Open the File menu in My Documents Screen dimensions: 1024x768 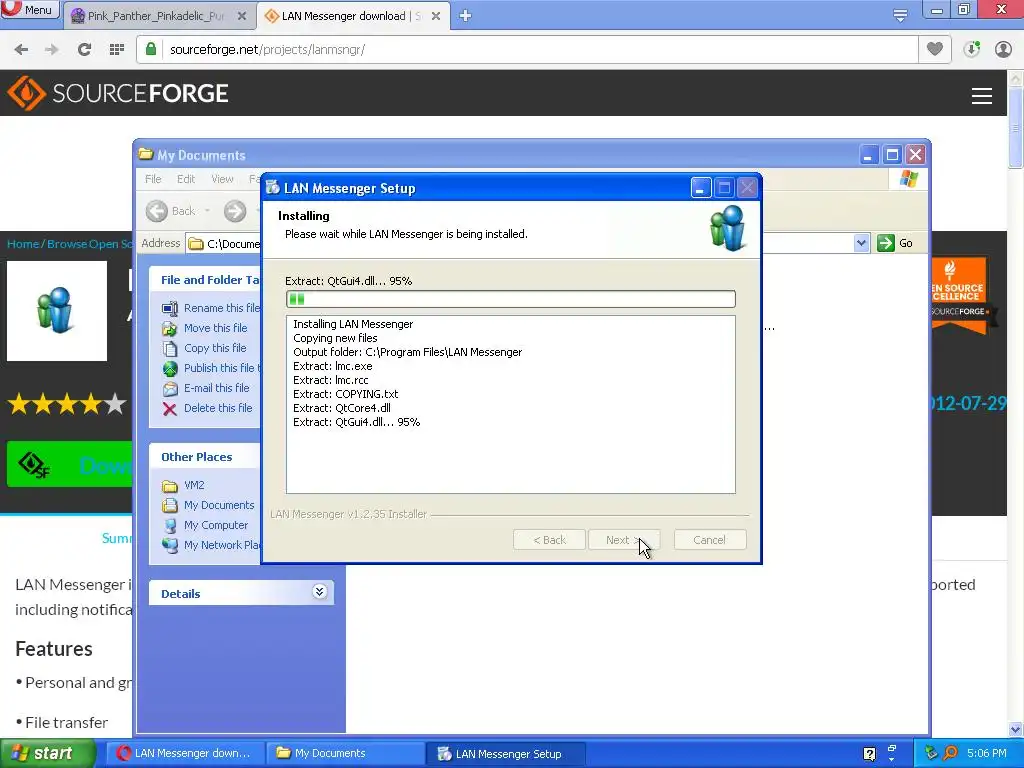(153, 179)
